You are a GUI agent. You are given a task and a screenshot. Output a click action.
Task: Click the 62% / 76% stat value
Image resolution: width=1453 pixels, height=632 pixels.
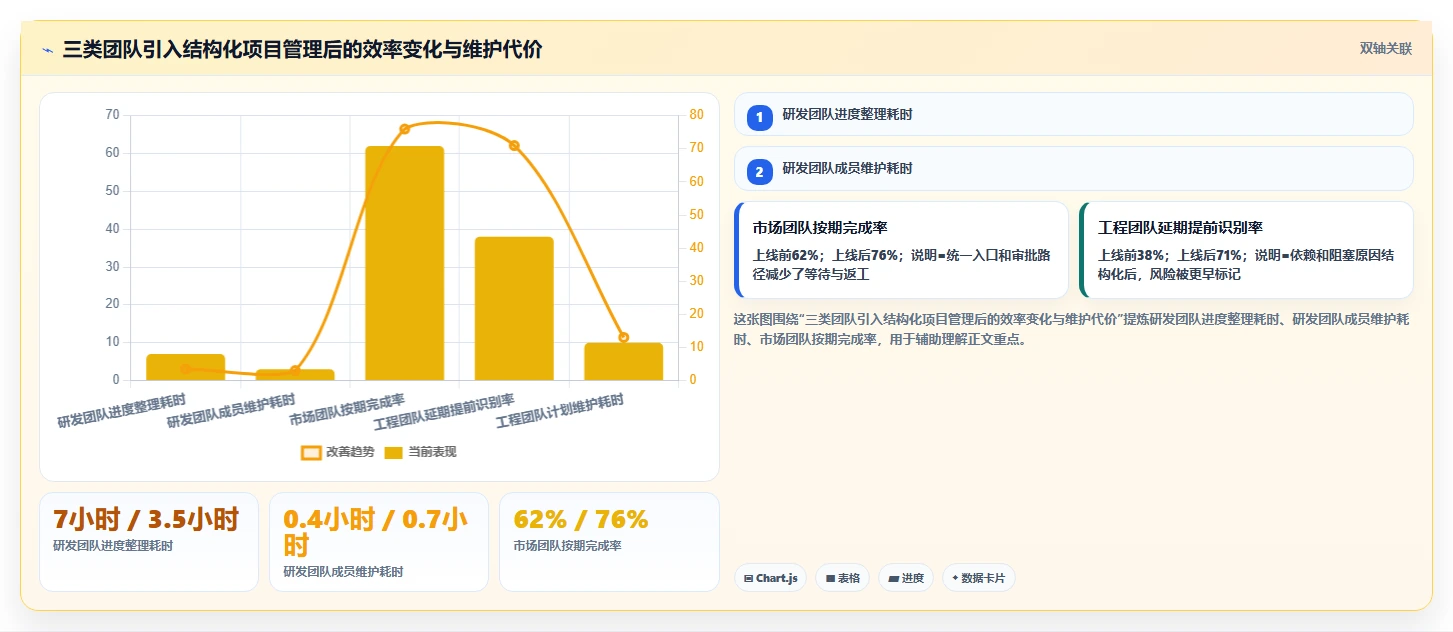(581, 520)
